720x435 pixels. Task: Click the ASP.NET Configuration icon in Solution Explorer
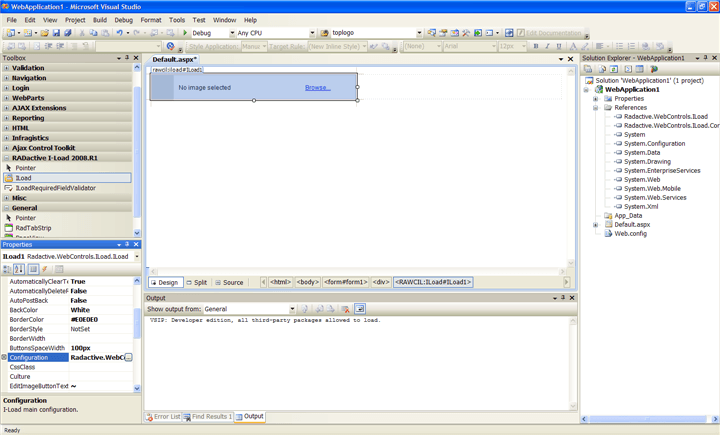[654, 69]
